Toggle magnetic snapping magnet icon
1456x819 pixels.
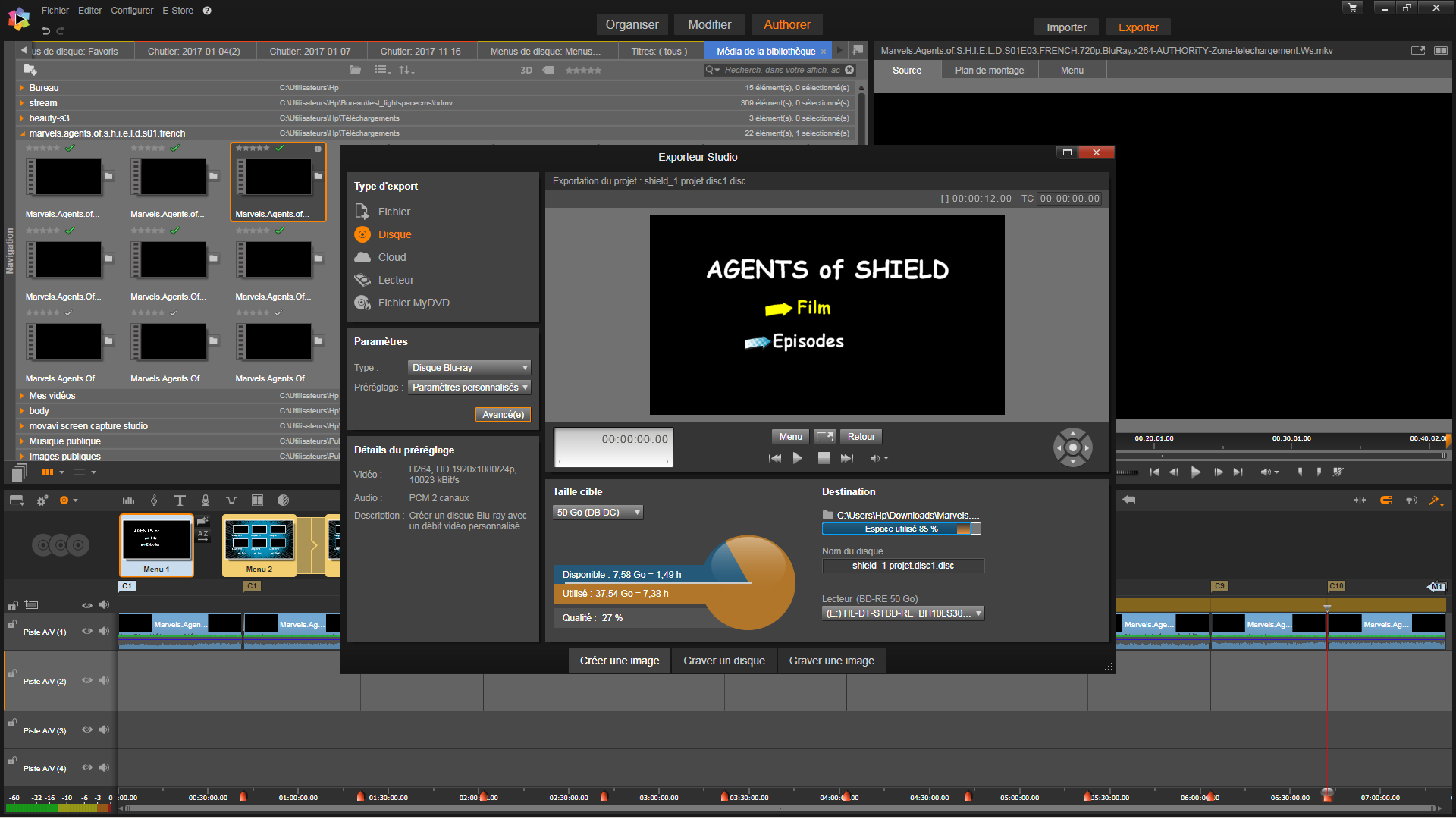[1385, 500]
